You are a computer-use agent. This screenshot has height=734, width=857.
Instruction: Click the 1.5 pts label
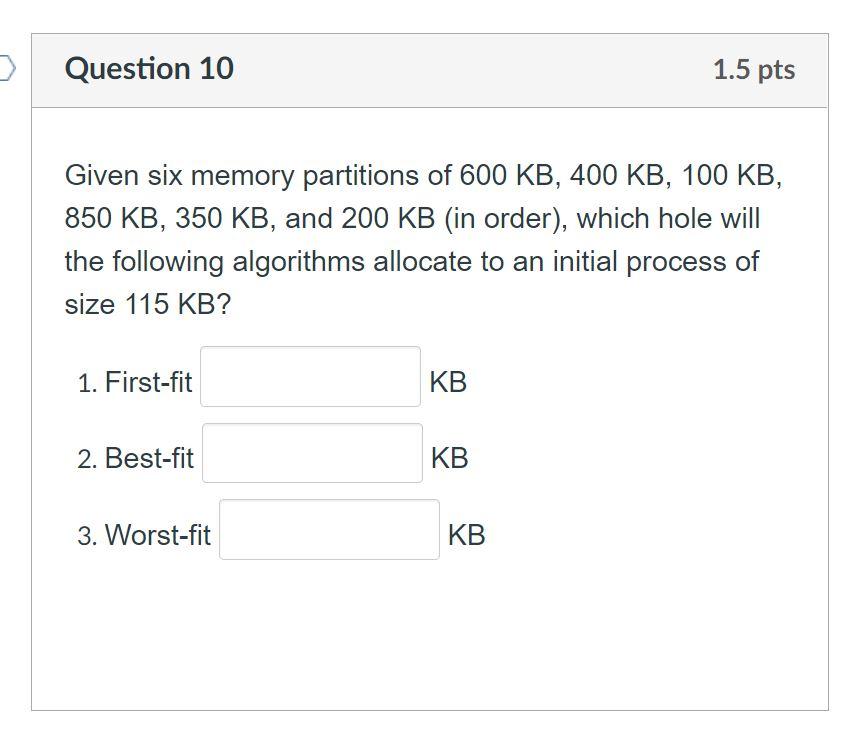(753, 69)
